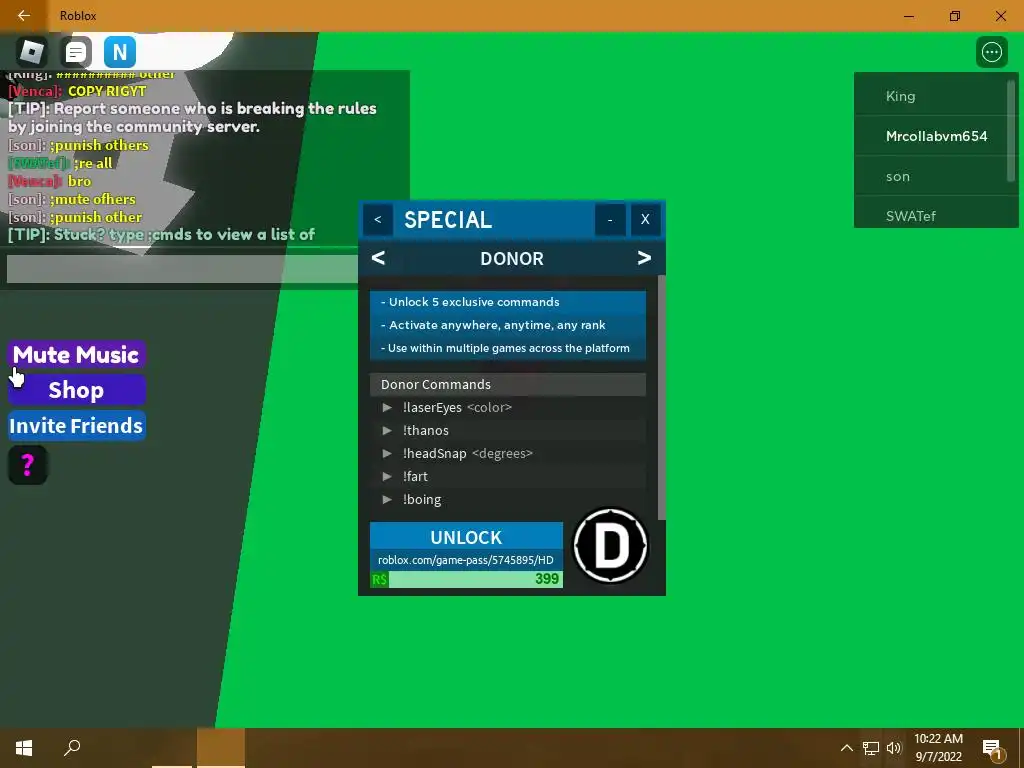The image size is (1024, 768).
Task: Click the pink question mark help icon
Action: pos(27,465)
